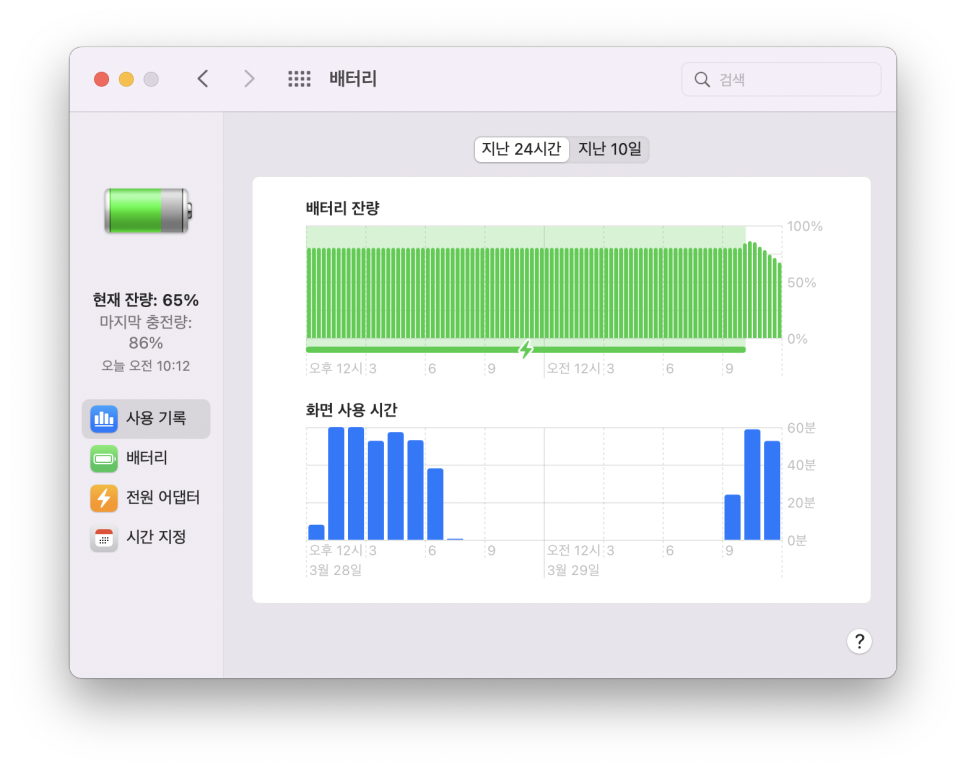Click the magnifying glass search icon
966x770 pixels.
pyautogui.click(x=702, y=79)
